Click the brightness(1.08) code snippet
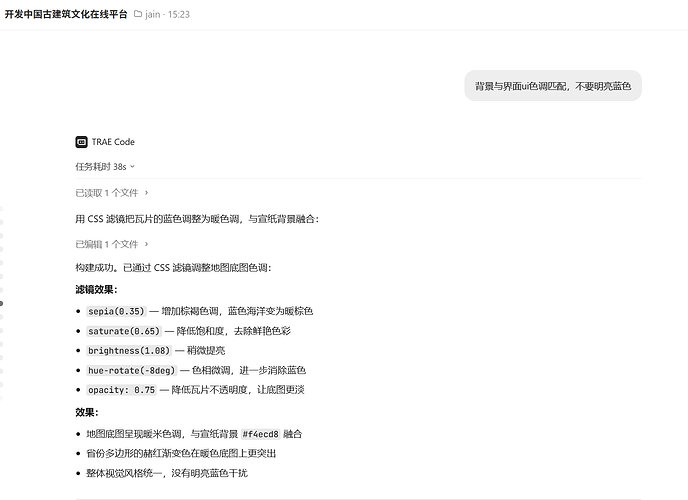Viewport: 688px width, 500px height. [129, 351]
